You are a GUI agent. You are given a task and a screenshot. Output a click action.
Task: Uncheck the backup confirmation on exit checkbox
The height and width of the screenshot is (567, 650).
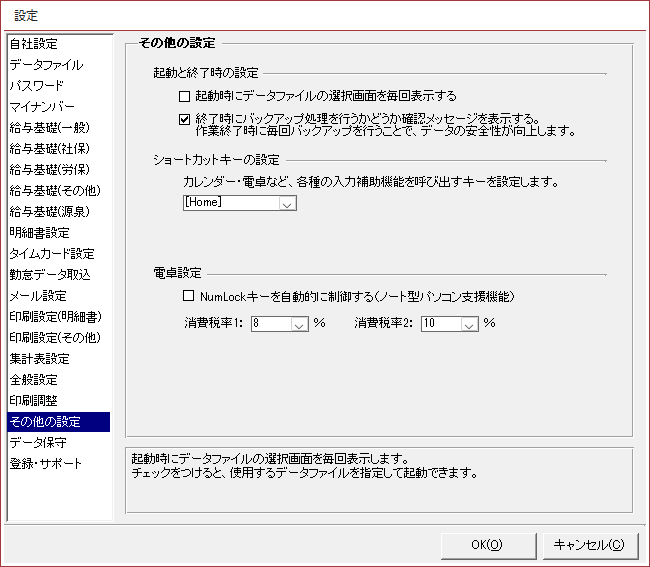[184, 118]
